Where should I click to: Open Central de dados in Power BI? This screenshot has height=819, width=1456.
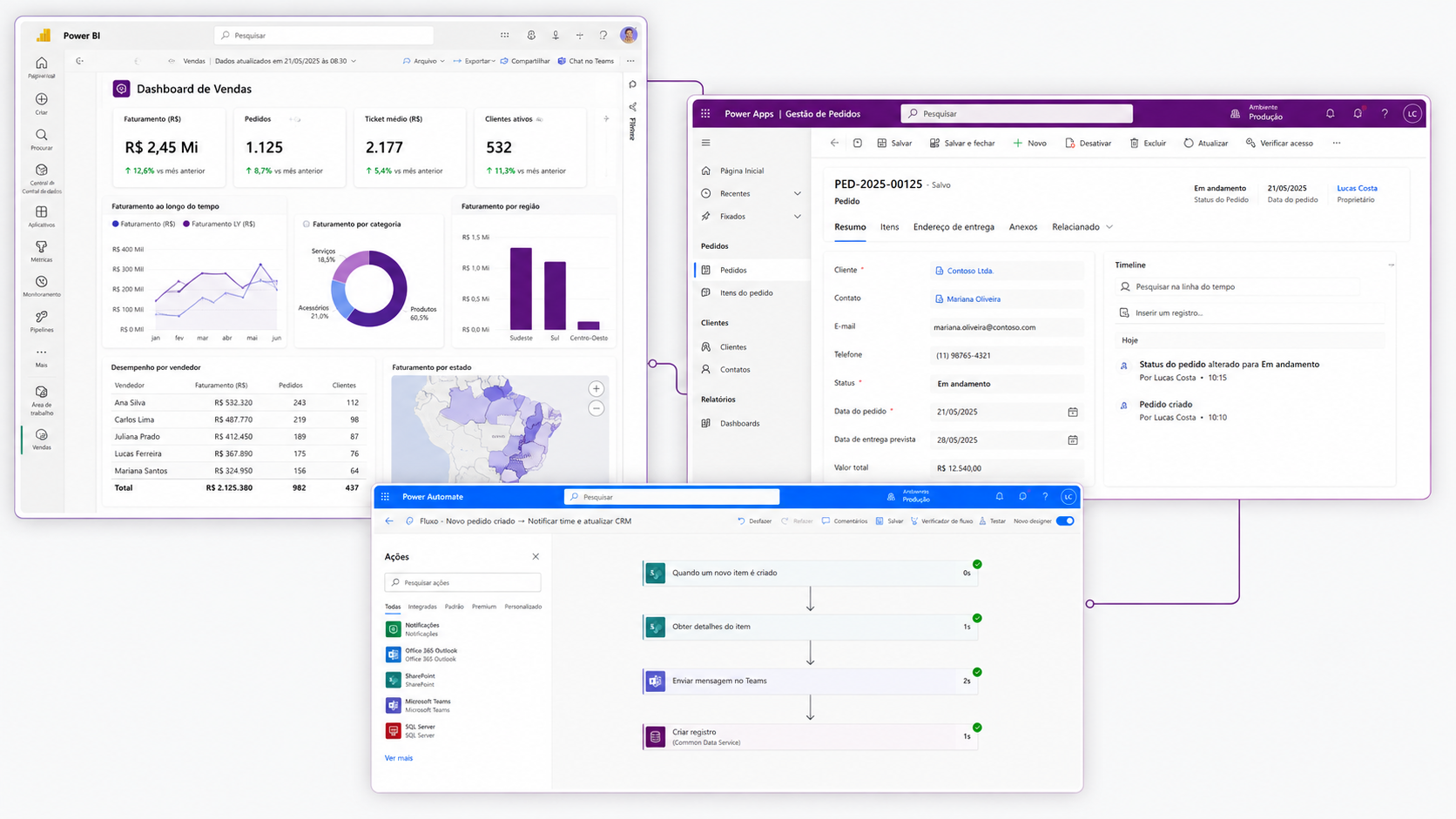pos(41,179)
